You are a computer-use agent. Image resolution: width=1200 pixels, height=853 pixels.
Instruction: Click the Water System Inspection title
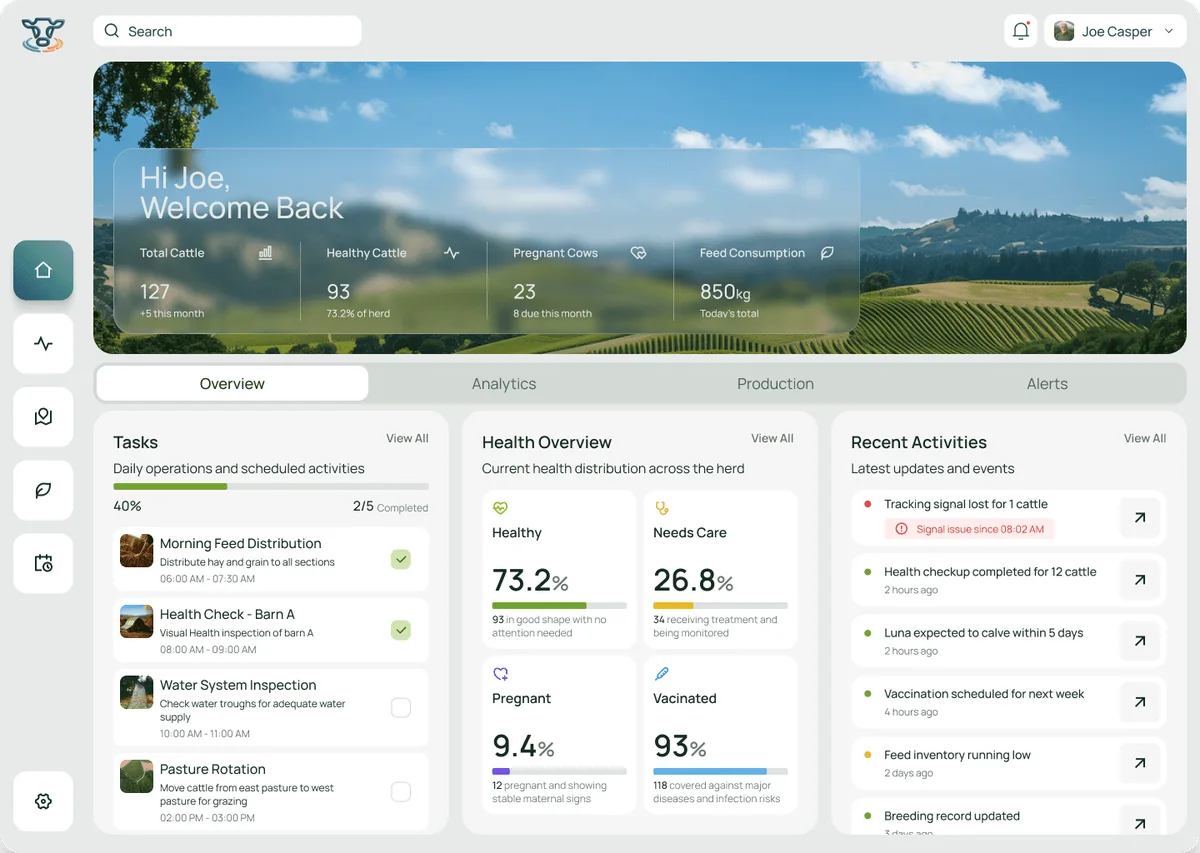coord(238,685)
